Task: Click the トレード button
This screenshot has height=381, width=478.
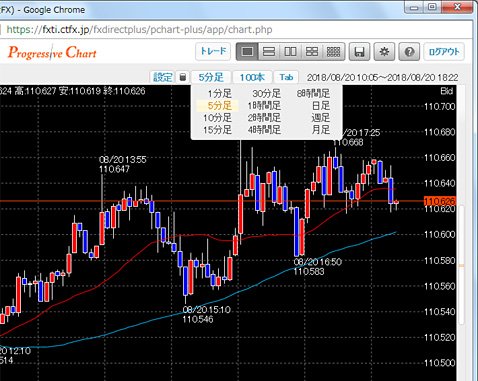Action: pos(213,52)
